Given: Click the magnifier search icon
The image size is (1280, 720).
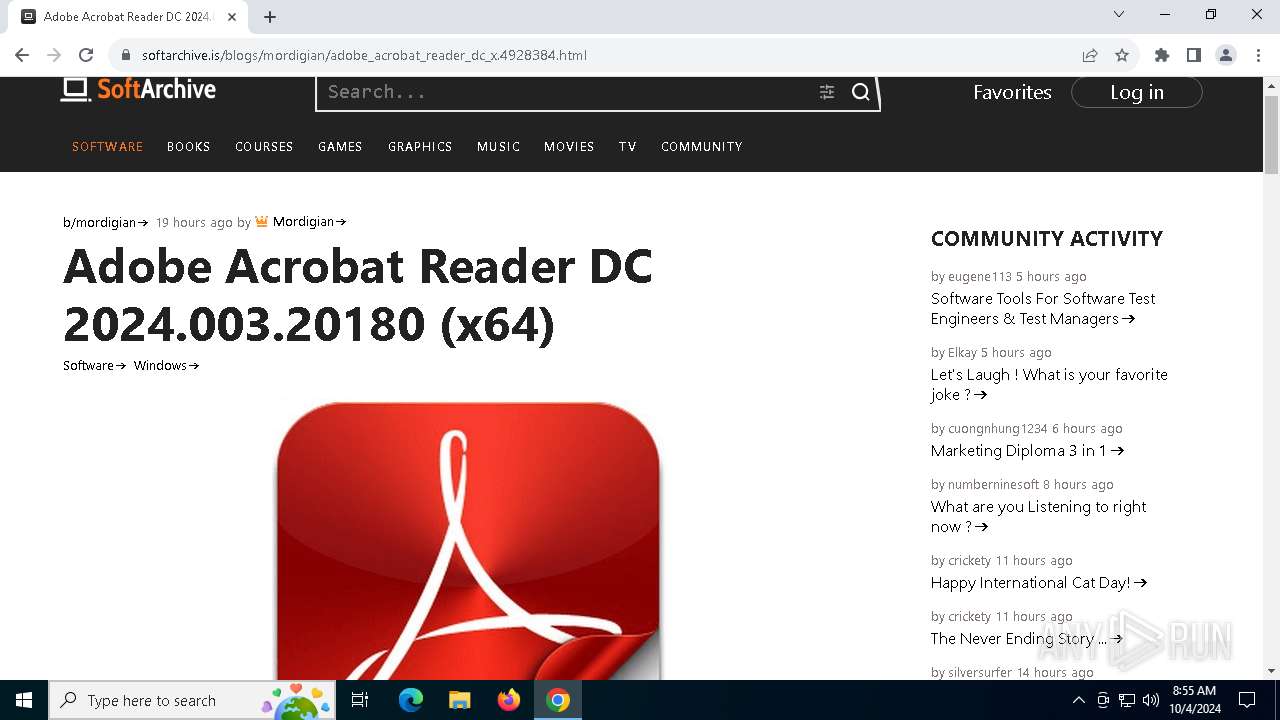Looking at the screenshot, I should pyautogui.click(x=861, y=92).
